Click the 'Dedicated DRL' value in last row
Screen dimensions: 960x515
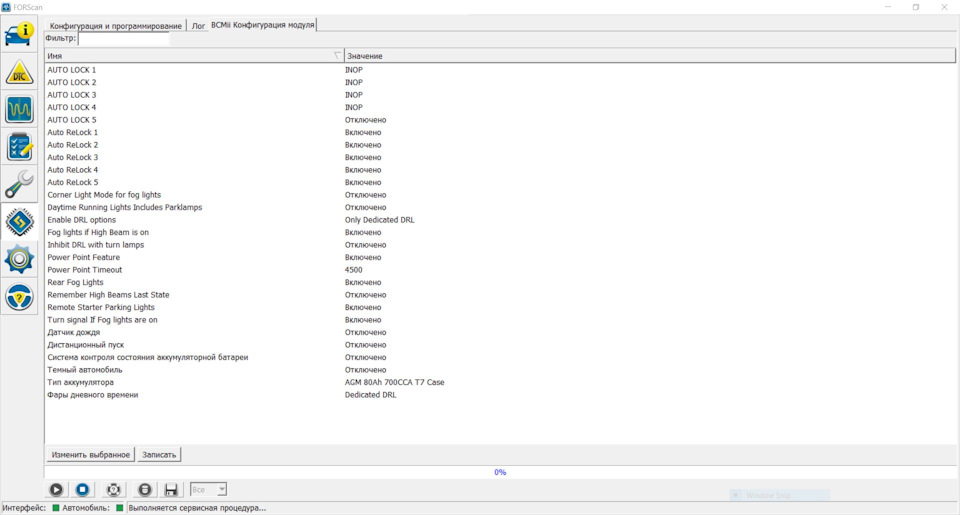[370, 395]
